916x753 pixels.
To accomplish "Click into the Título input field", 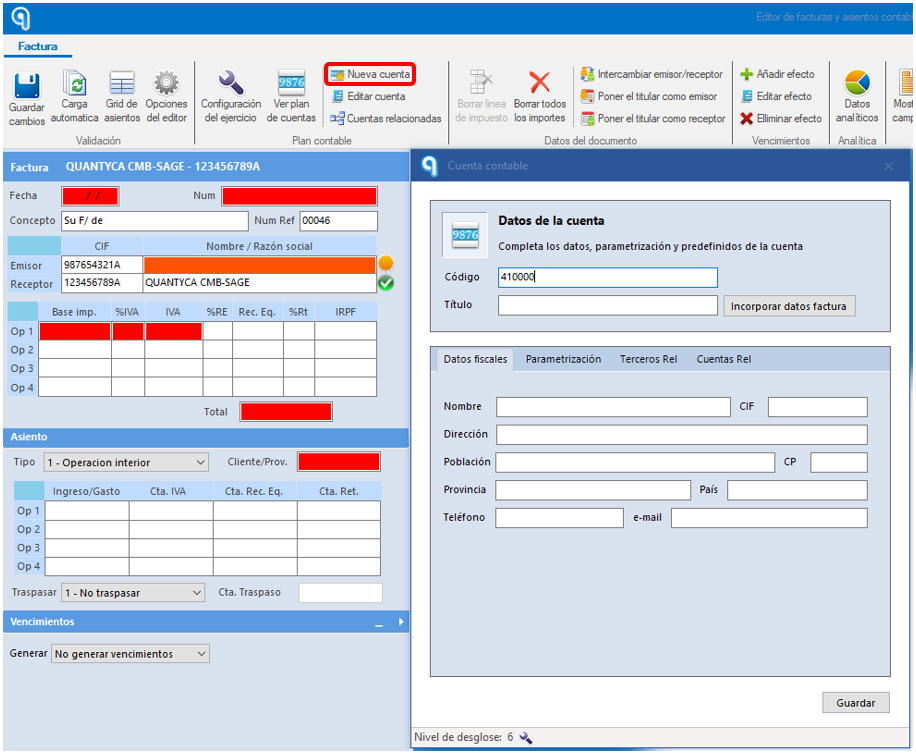I will coord(608,306).
